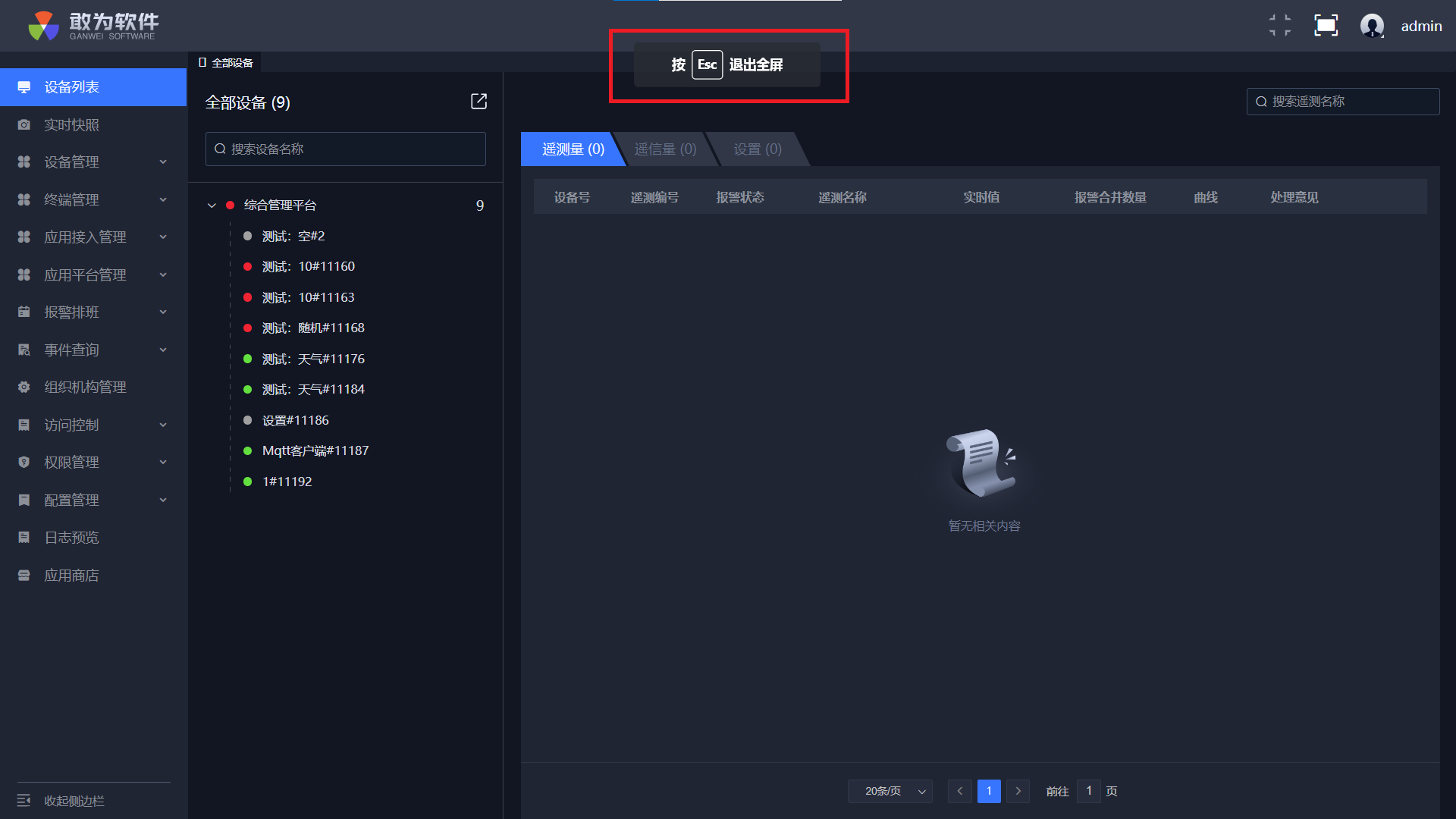Click the 搜索设备名称 search field

346,149
